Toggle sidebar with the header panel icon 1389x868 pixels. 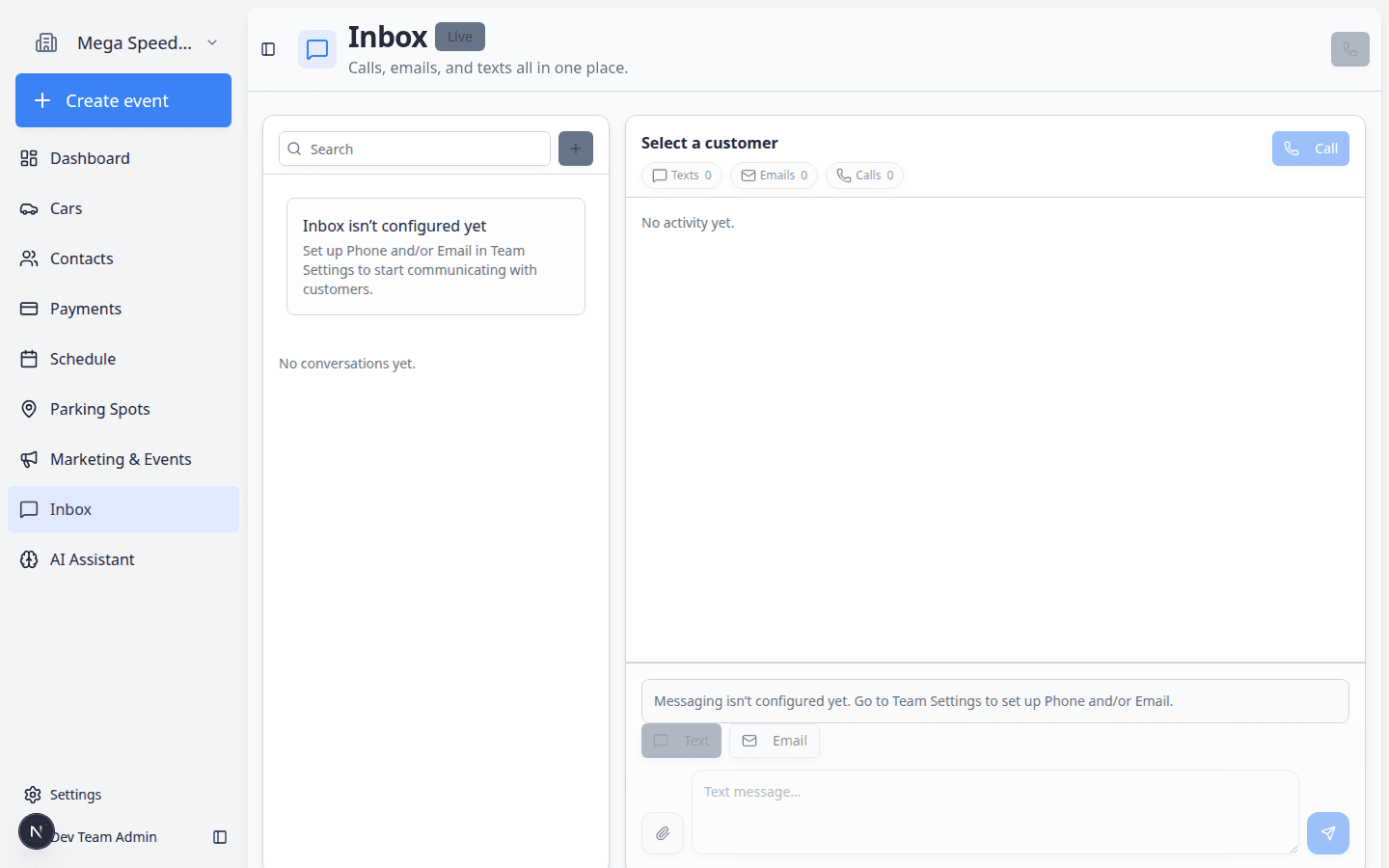tap(268, 49)
